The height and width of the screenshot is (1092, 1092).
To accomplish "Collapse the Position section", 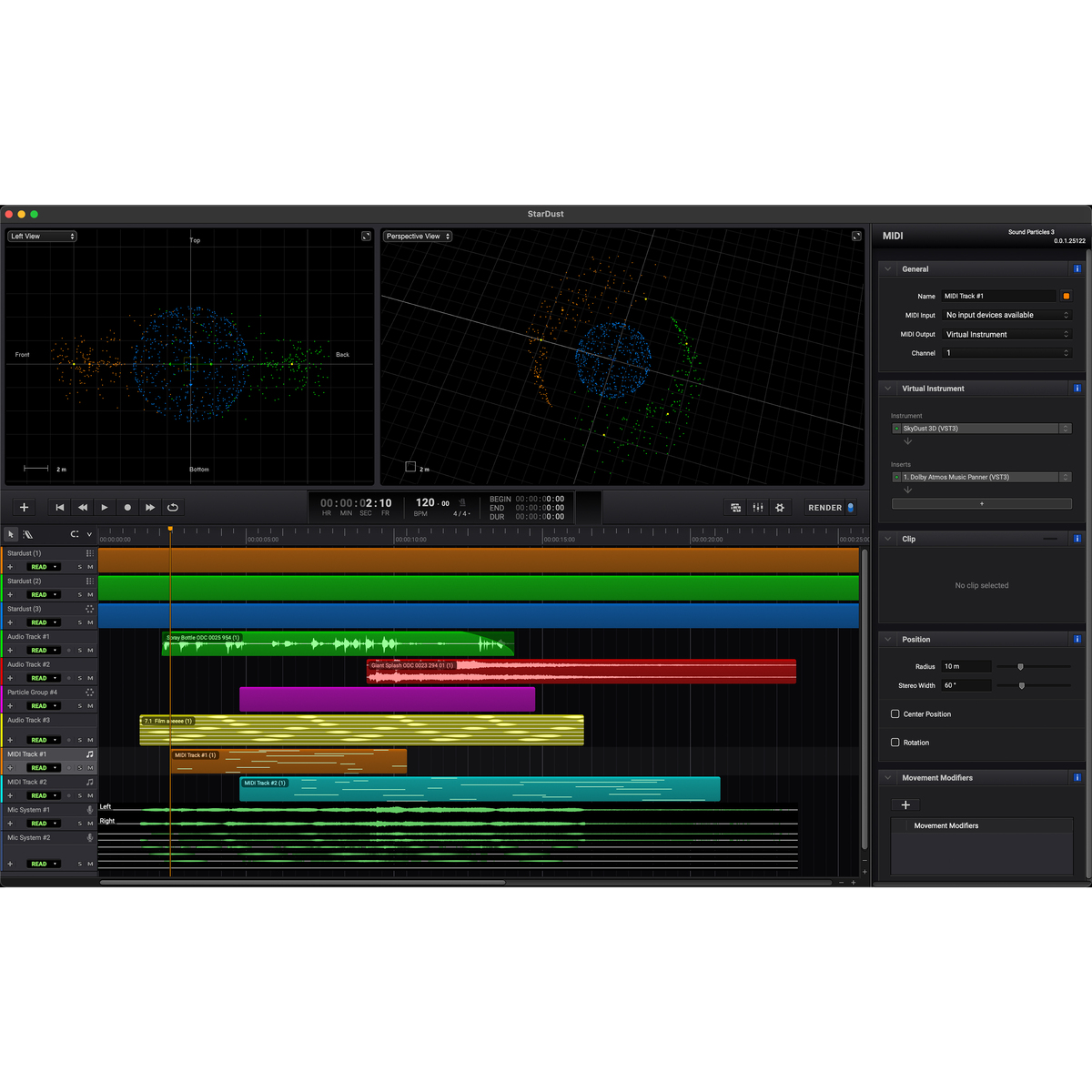I will click(888, 640).
